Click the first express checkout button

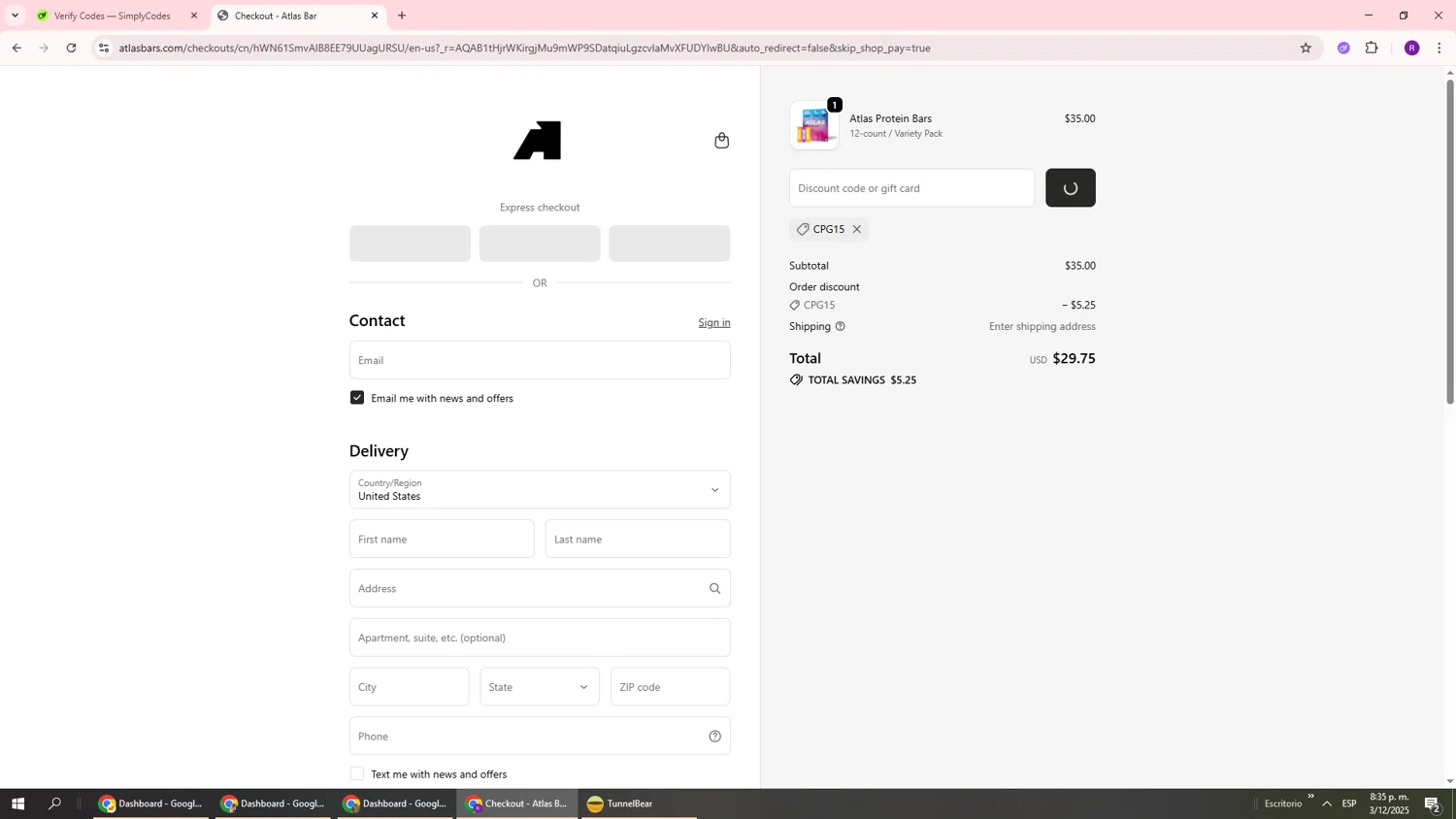(x=410, y=244)
